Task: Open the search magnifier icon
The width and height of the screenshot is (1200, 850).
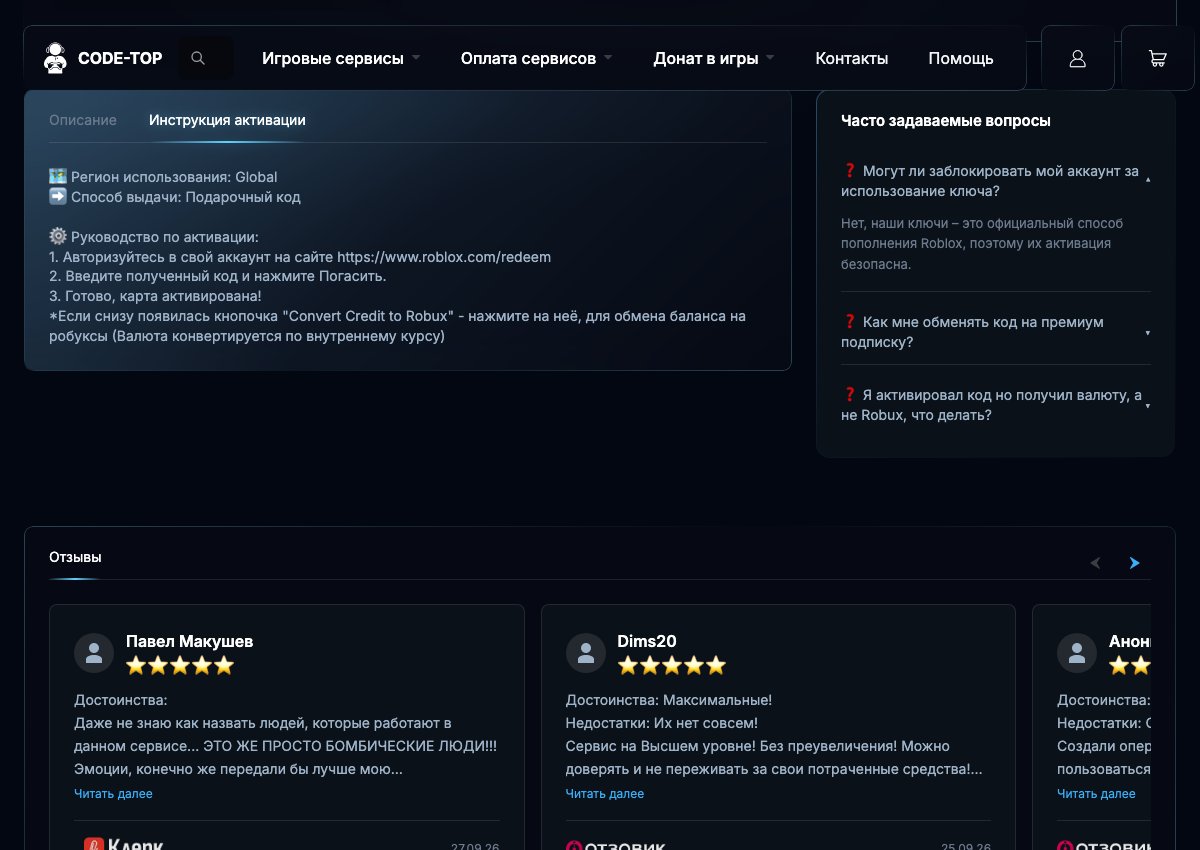Action: [198, 58]
